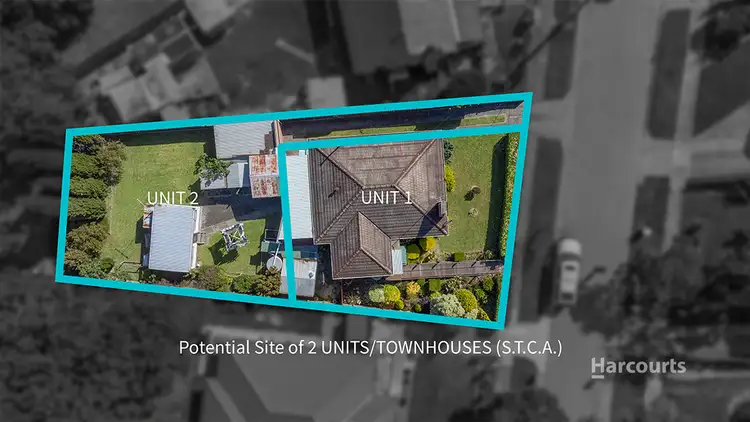This screenshot has height=422, width=750.
Task: Click the white car parked on street
Action: pyautogui.click(x=568, y=270)
